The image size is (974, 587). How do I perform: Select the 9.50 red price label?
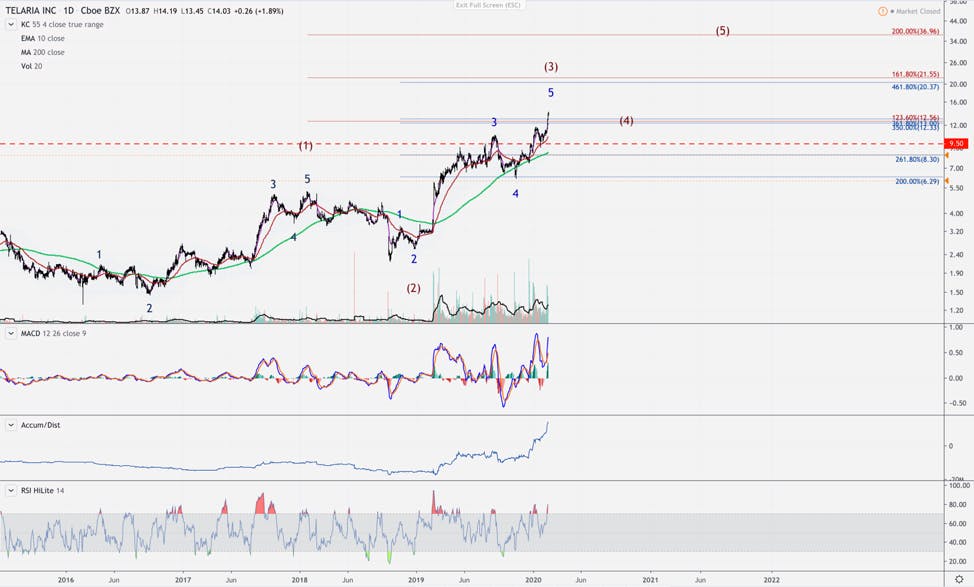pos(957,143)
